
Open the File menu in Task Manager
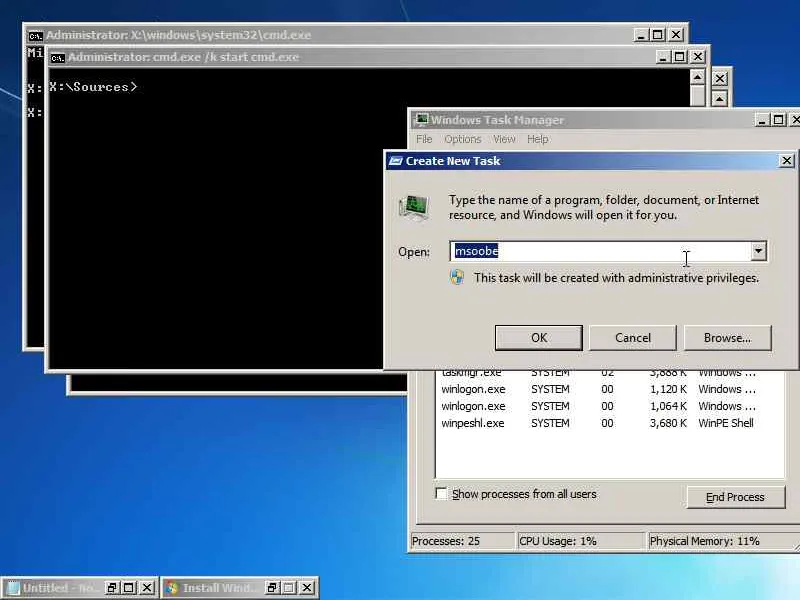[x=423, y=139]
